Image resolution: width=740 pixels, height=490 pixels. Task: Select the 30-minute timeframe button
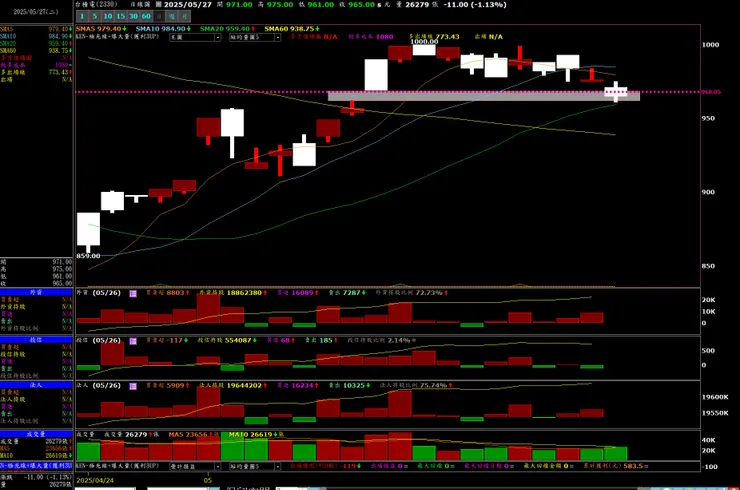[134, 17]
